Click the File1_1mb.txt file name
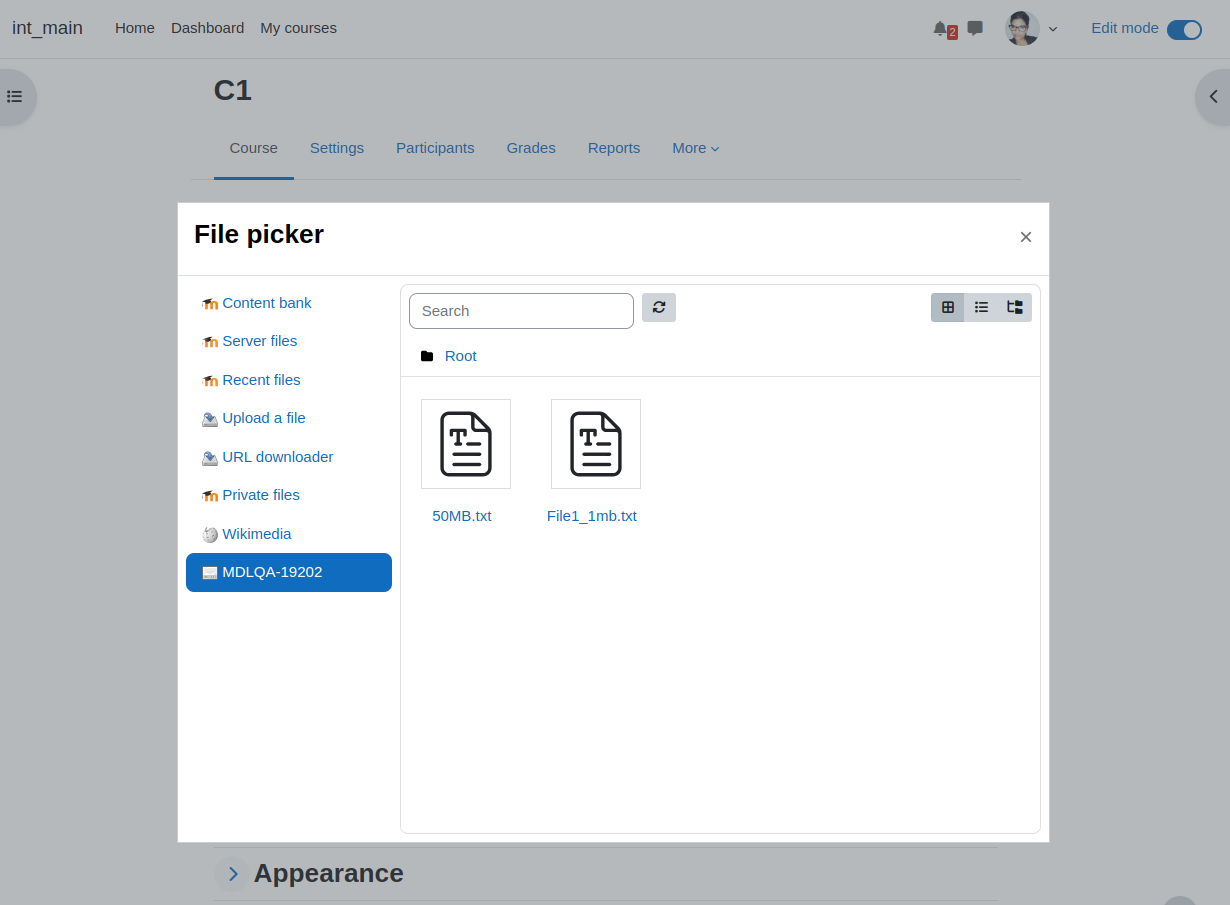 click(592, 516)
